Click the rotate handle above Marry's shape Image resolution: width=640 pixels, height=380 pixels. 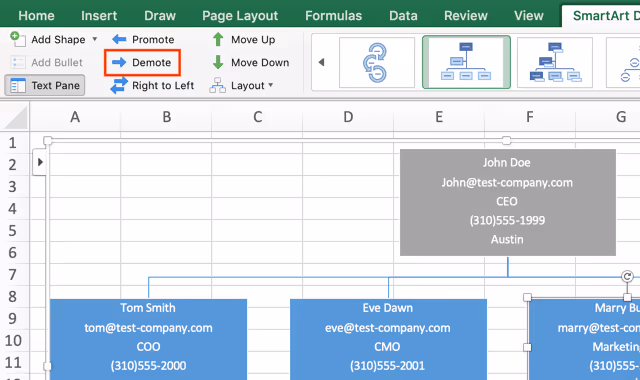pos(627,276)
